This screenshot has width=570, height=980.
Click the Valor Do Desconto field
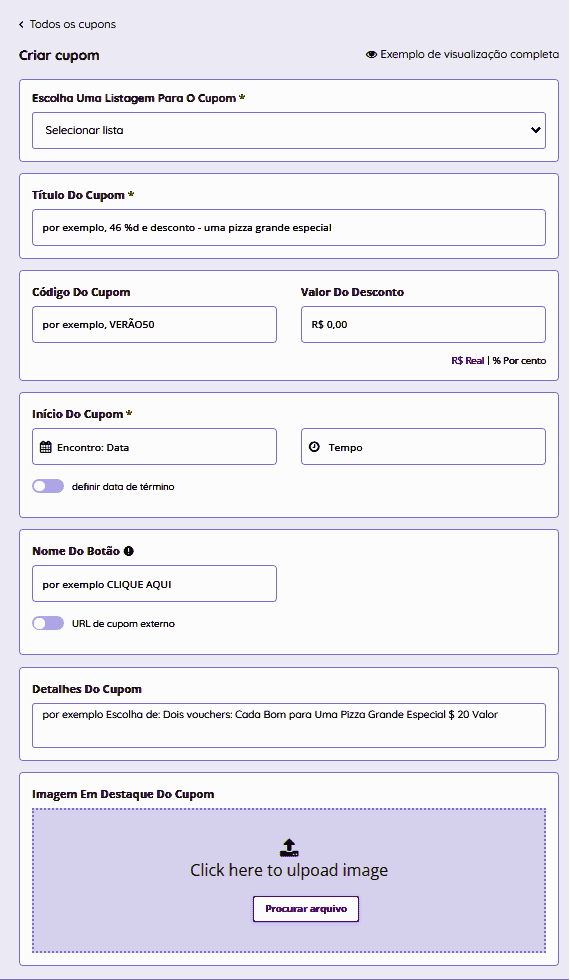423,324
